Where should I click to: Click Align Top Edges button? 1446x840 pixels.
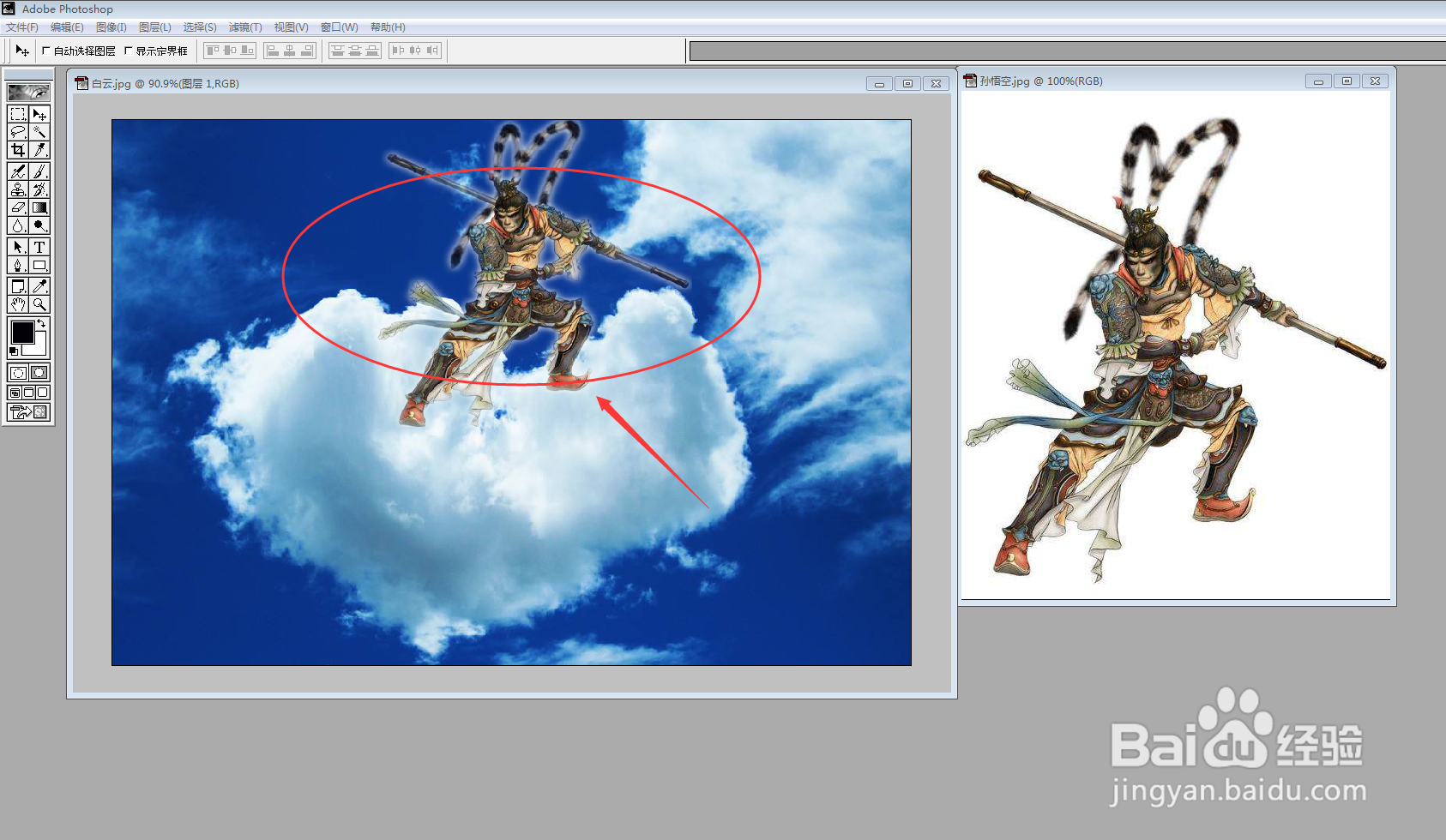(213, 51)
